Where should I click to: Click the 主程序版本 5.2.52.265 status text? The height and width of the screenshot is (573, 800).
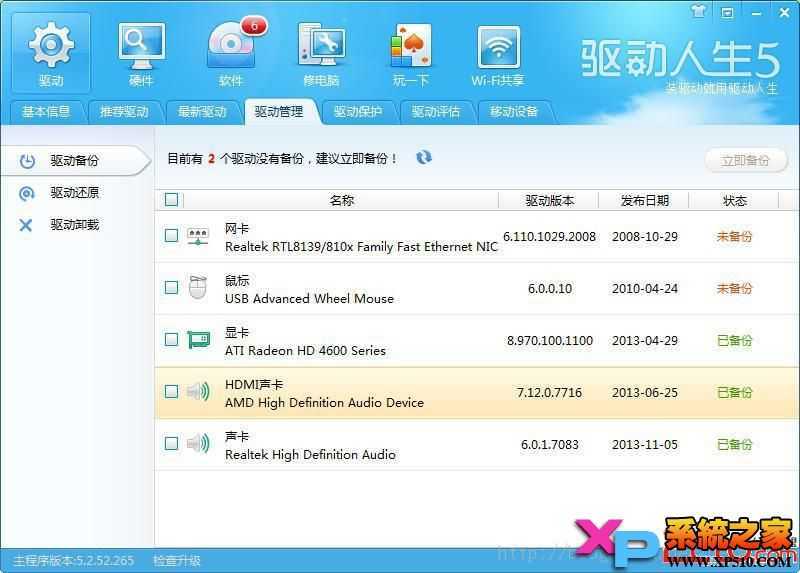(x=73, y=561)
